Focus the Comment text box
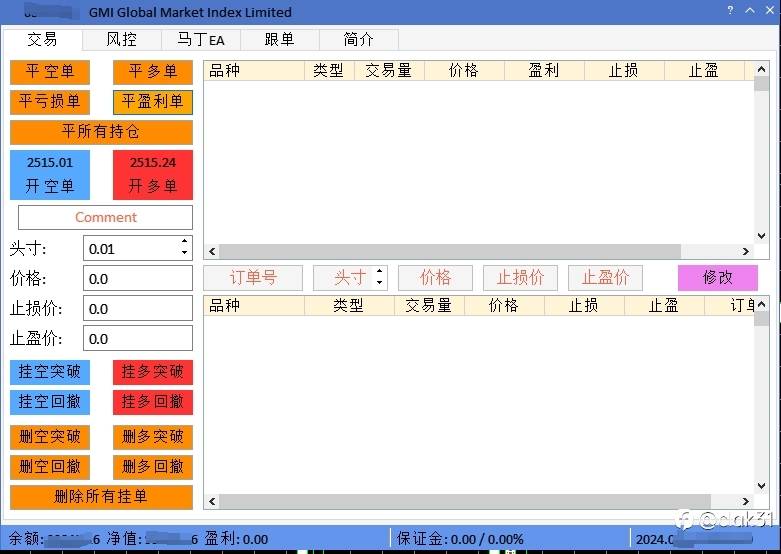Viewport: 781px width, 554px height. pos(106,217)
